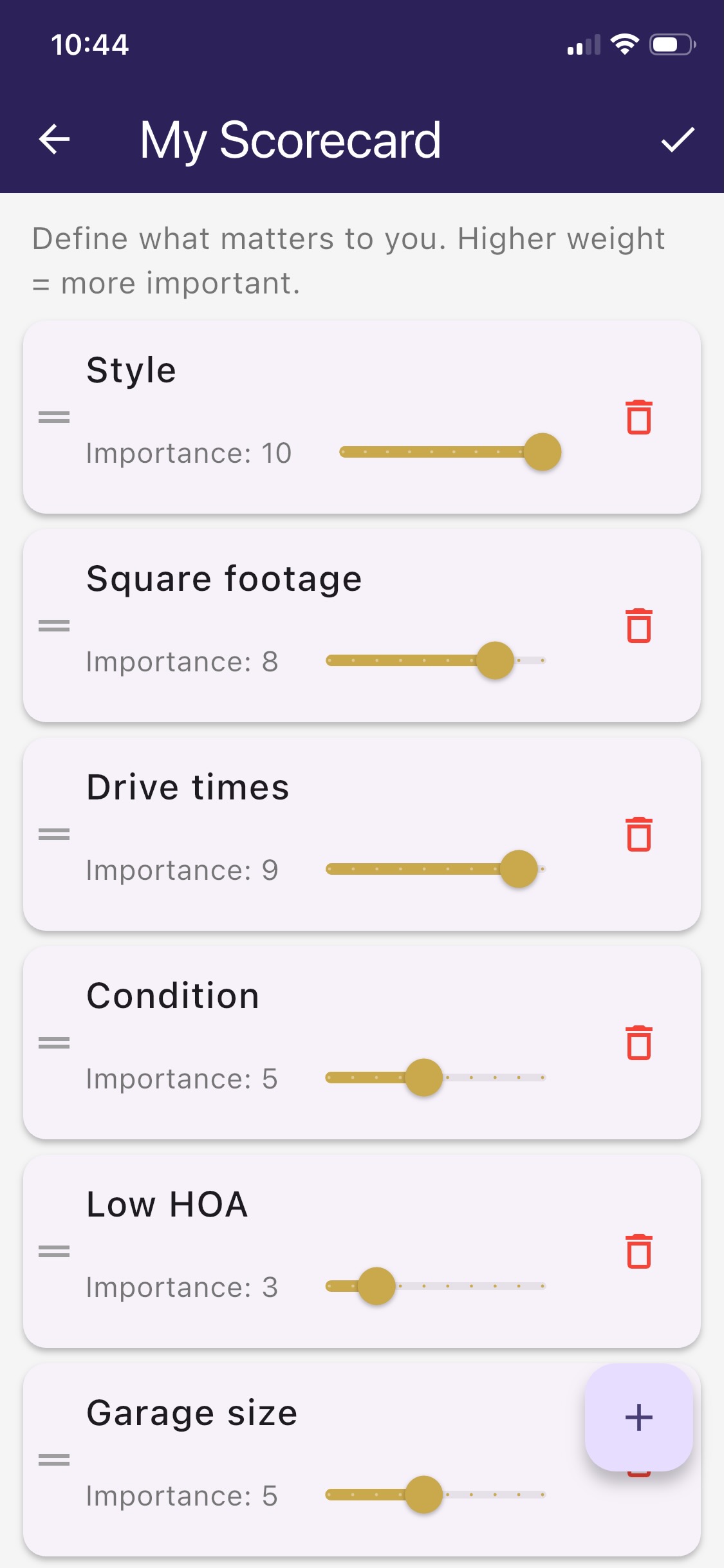The height and width of the screenshot is (1568, 724).
Task: Select the Garage size criterion title
Action: click(192, 1413)
